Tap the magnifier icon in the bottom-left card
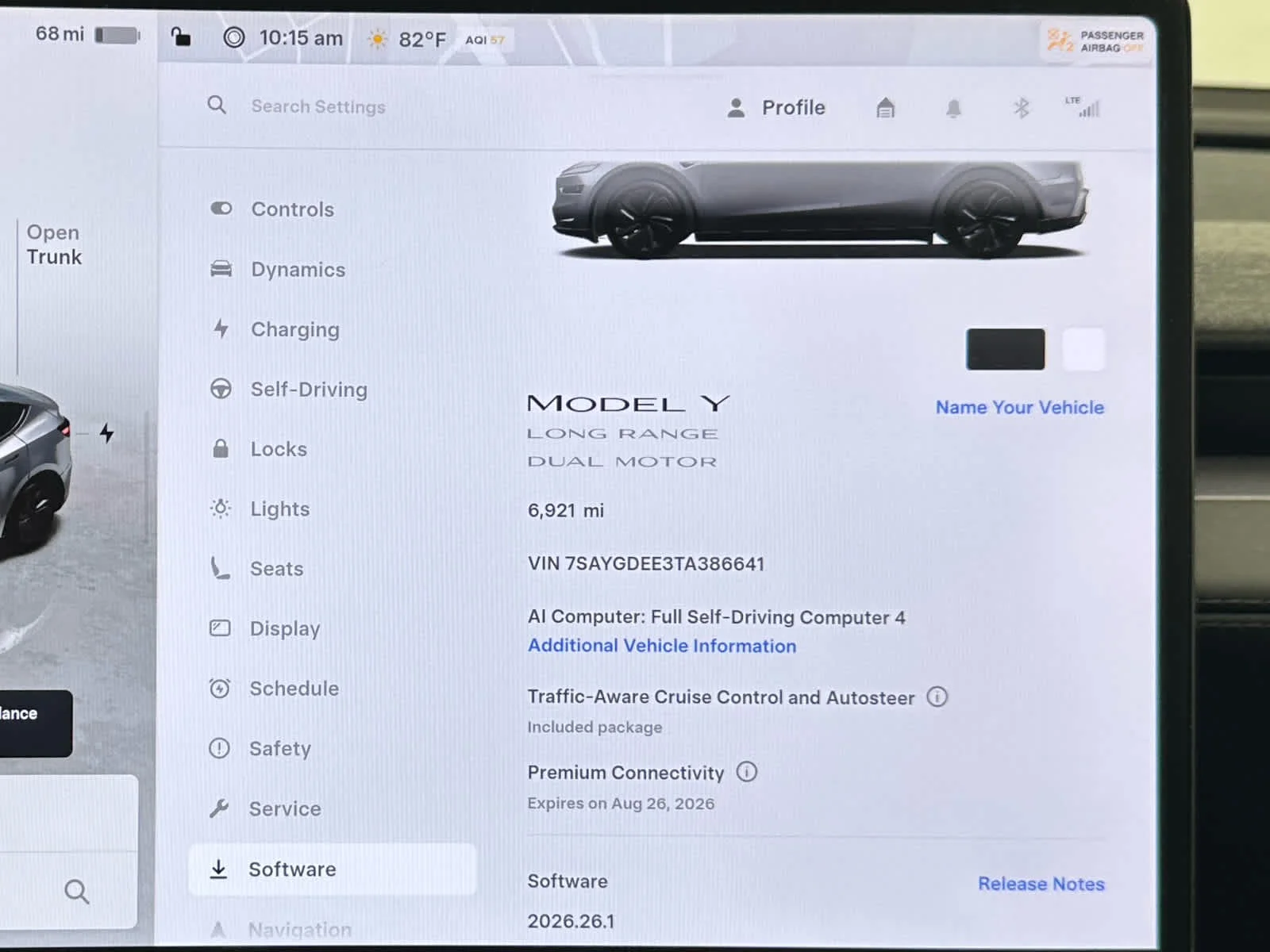 76,892
